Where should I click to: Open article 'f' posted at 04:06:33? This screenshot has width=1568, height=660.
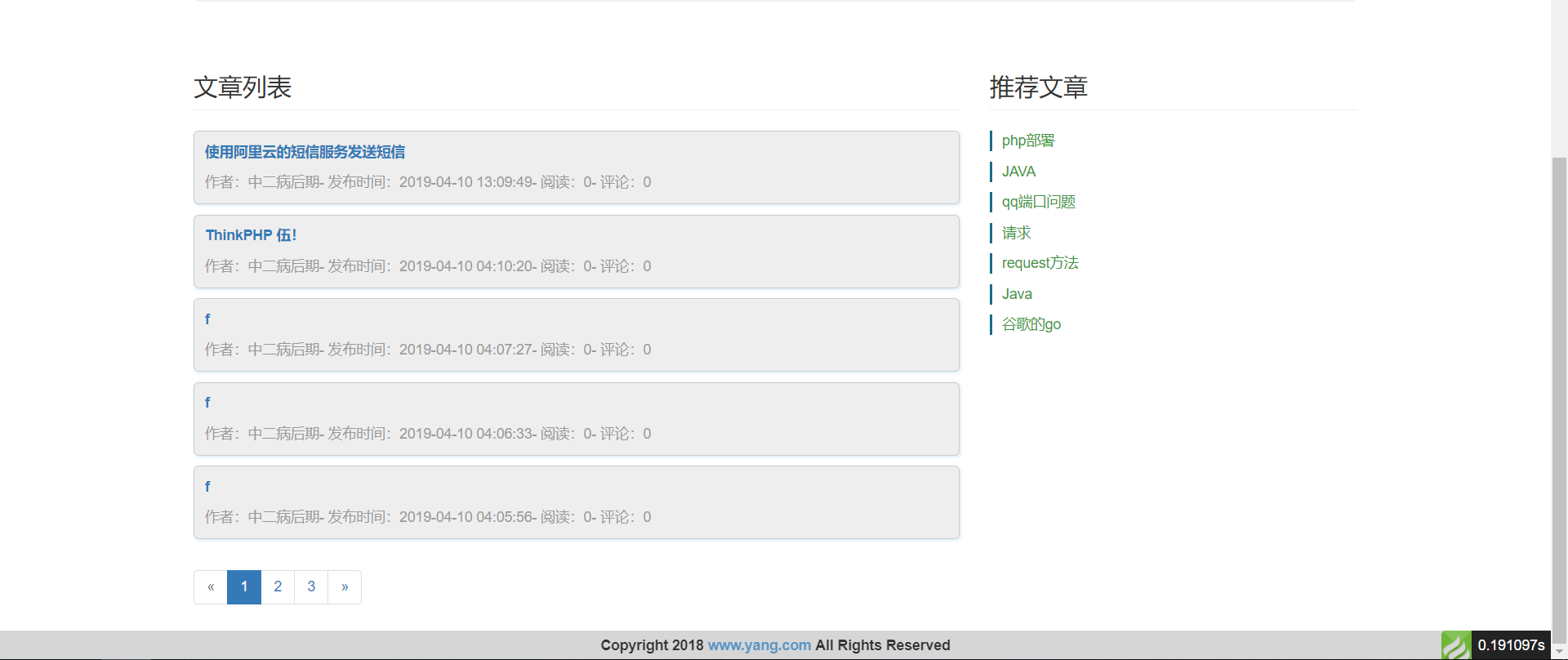coord(207,403)
